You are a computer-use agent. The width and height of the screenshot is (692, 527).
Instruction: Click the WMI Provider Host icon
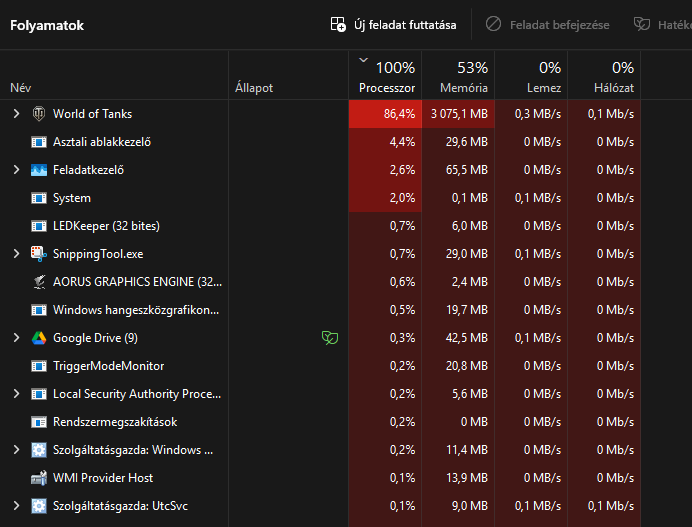pos(39,478)
